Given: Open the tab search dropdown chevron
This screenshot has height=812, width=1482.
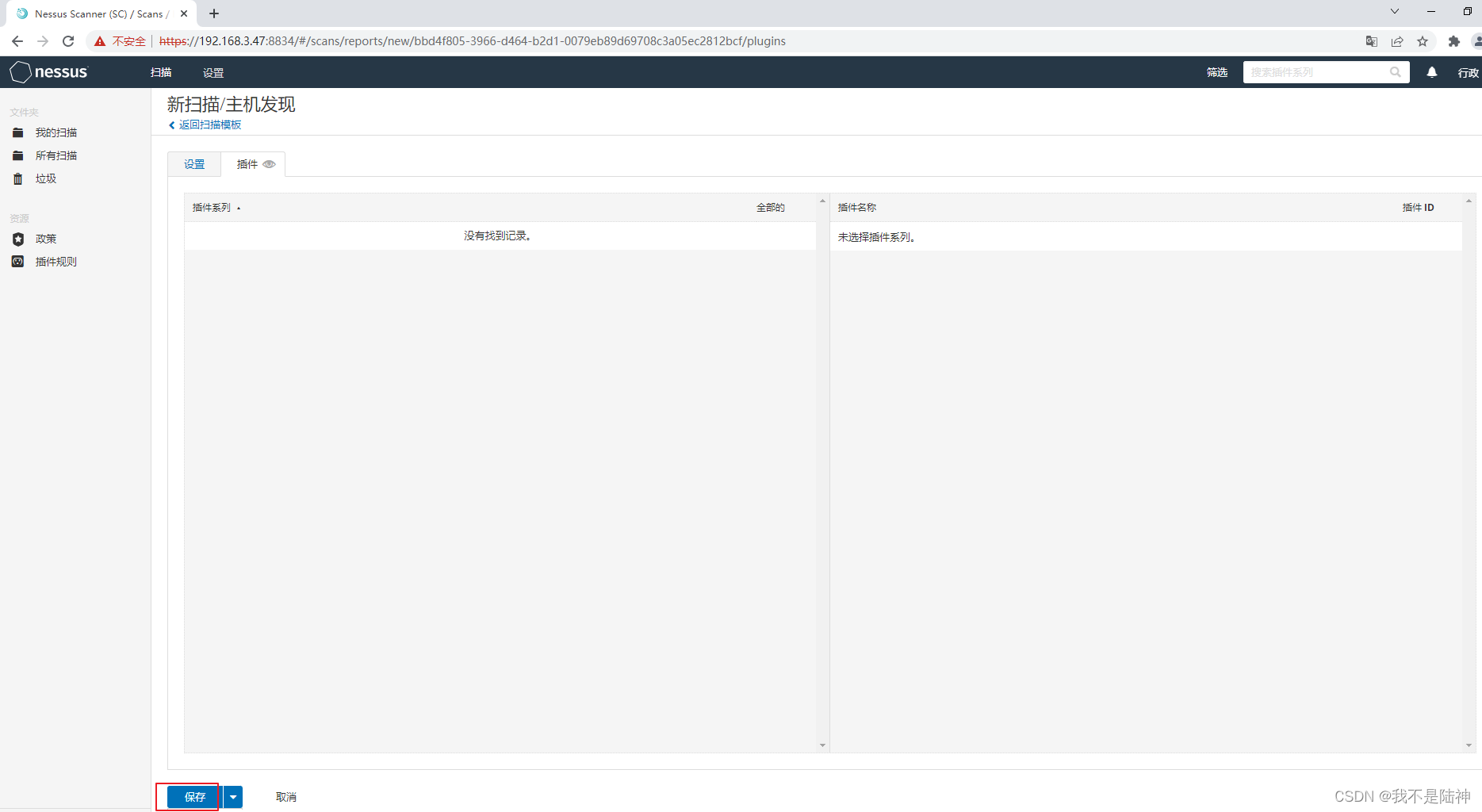Looking at the screenshot, I should pos(1395,11).
